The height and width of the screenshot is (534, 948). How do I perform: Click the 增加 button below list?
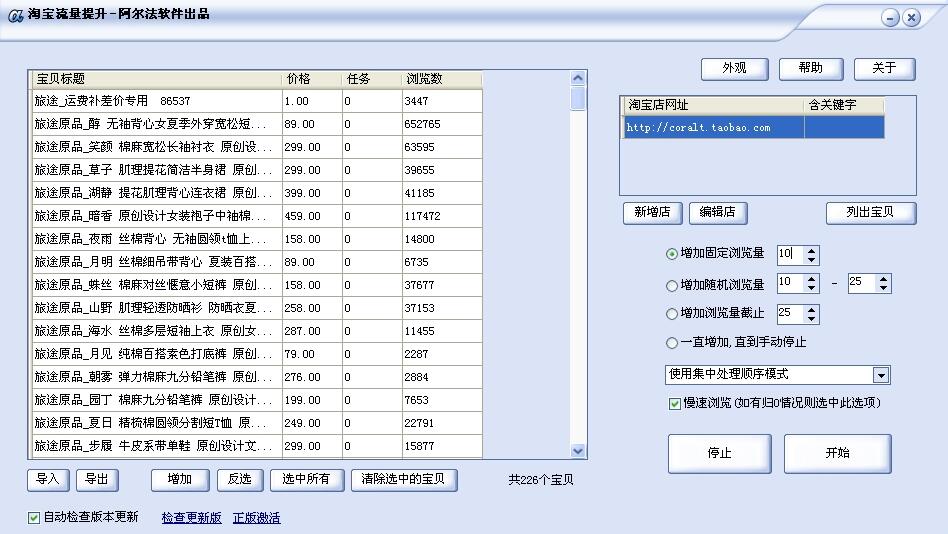click(180, 480)
